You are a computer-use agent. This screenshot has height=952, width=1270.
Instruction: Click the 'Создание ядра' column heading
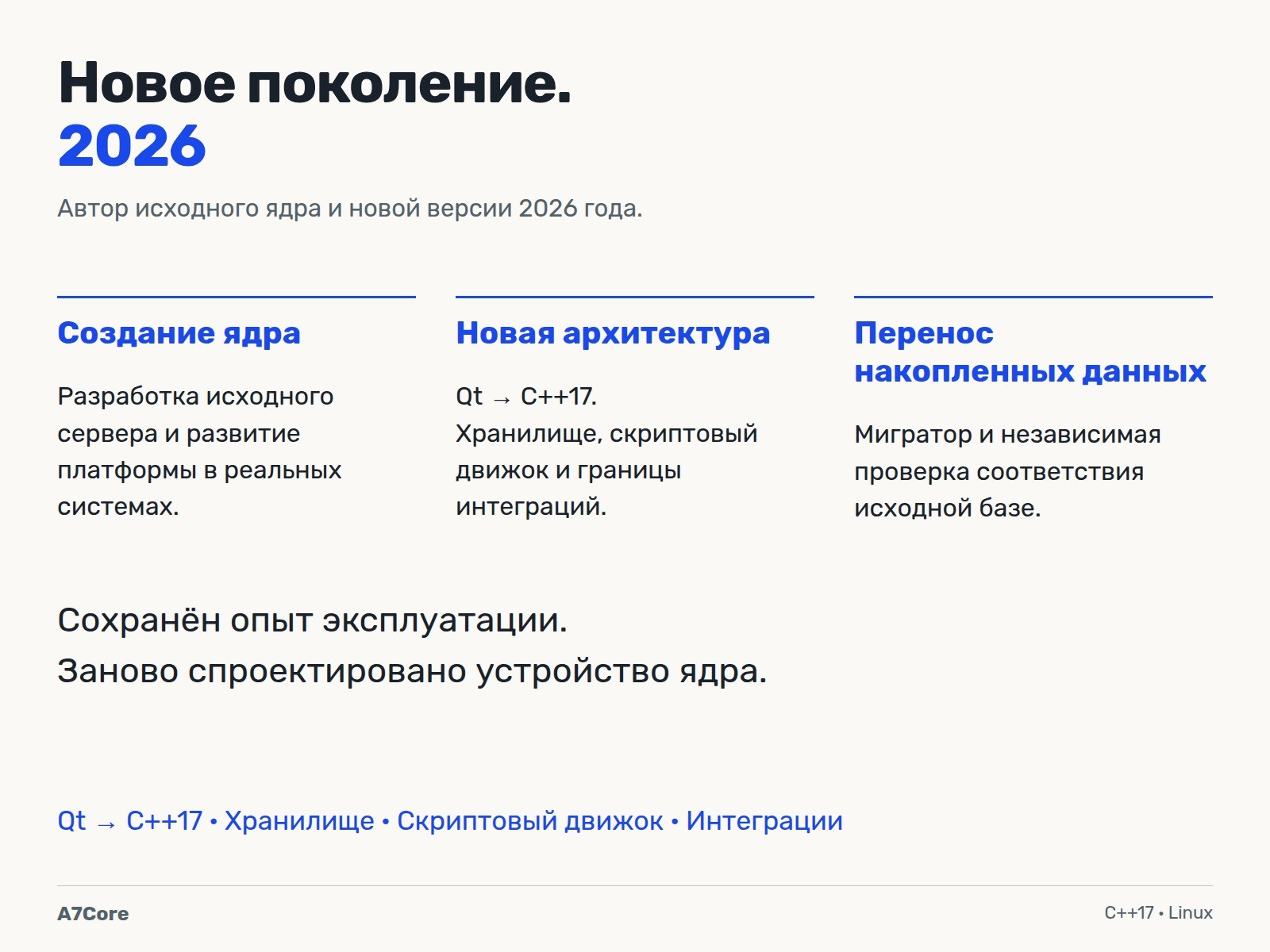(179, 333)
